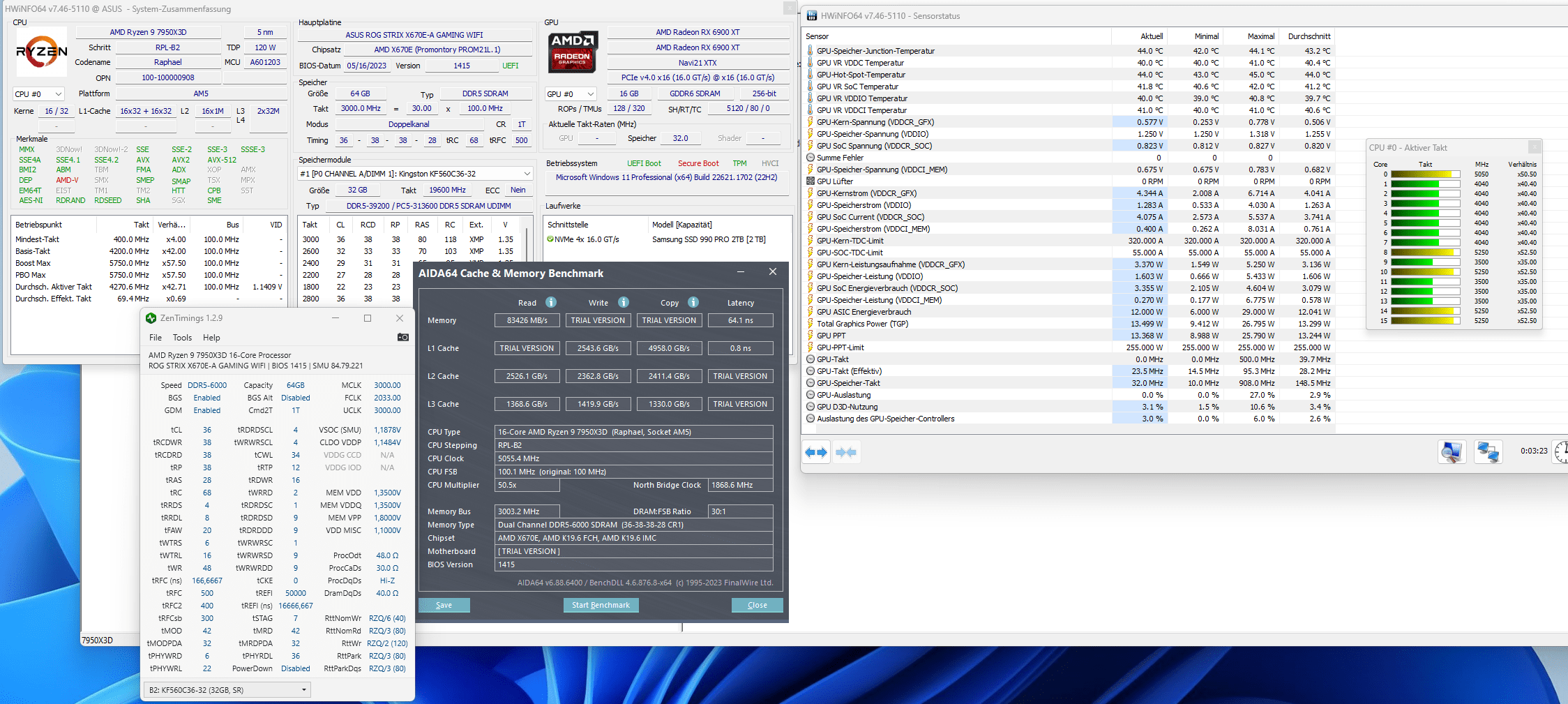Image resolution: width=1568 pixels, height=704 pixels.
Task: Click the clock icon of Summe Fehler
Action: click(x=810, y=158)
